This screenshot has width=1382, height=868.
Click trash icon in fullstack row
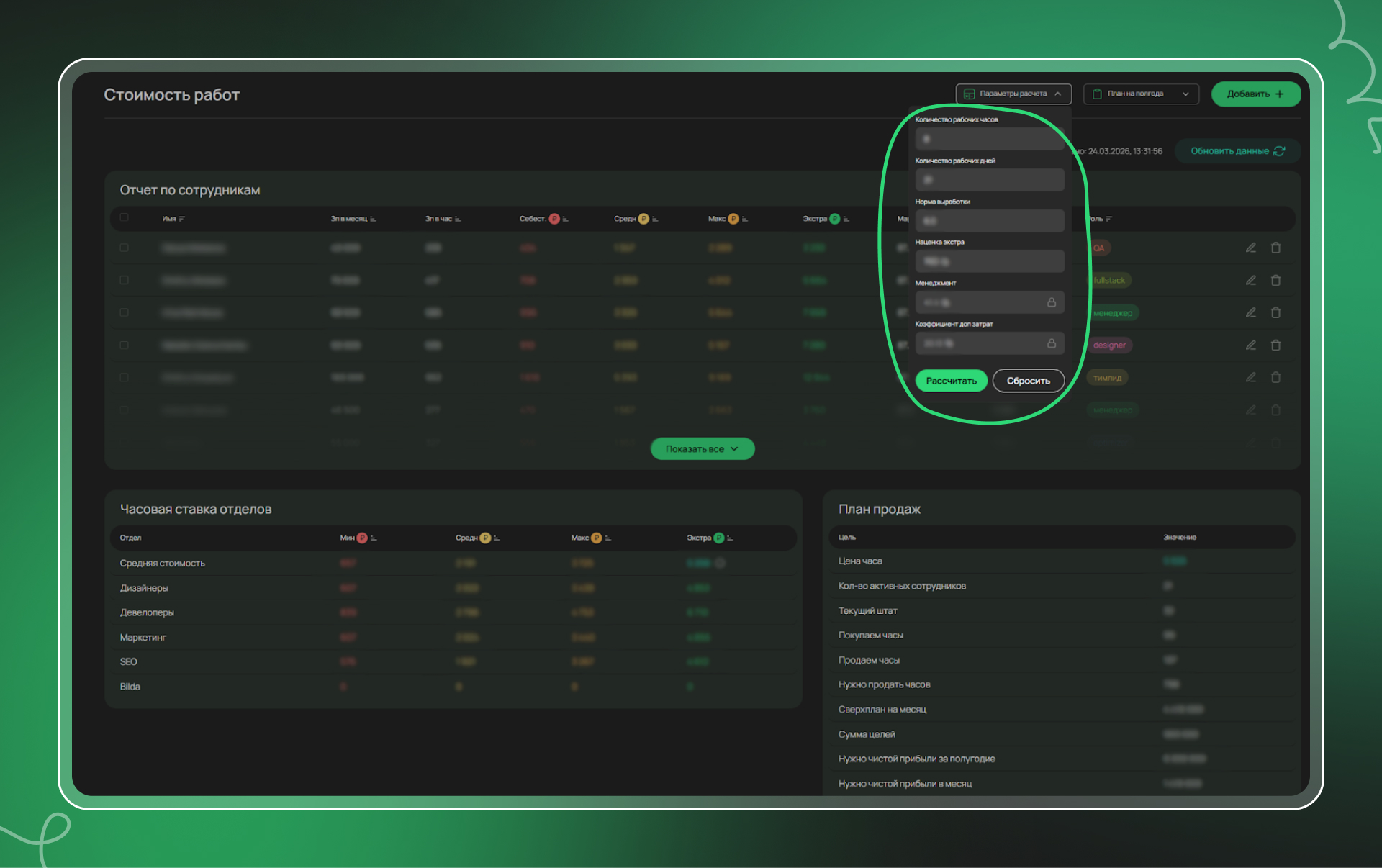1275,280
